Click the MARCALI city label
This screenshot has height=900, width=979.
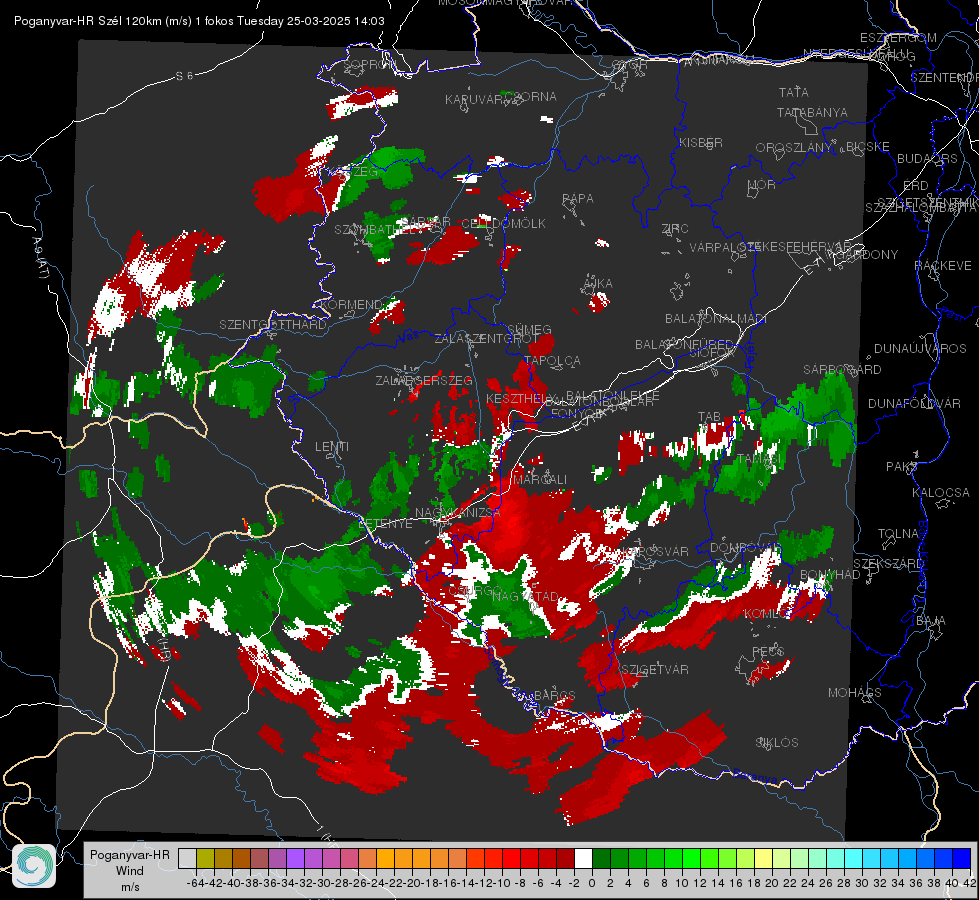tap(540, 479)
